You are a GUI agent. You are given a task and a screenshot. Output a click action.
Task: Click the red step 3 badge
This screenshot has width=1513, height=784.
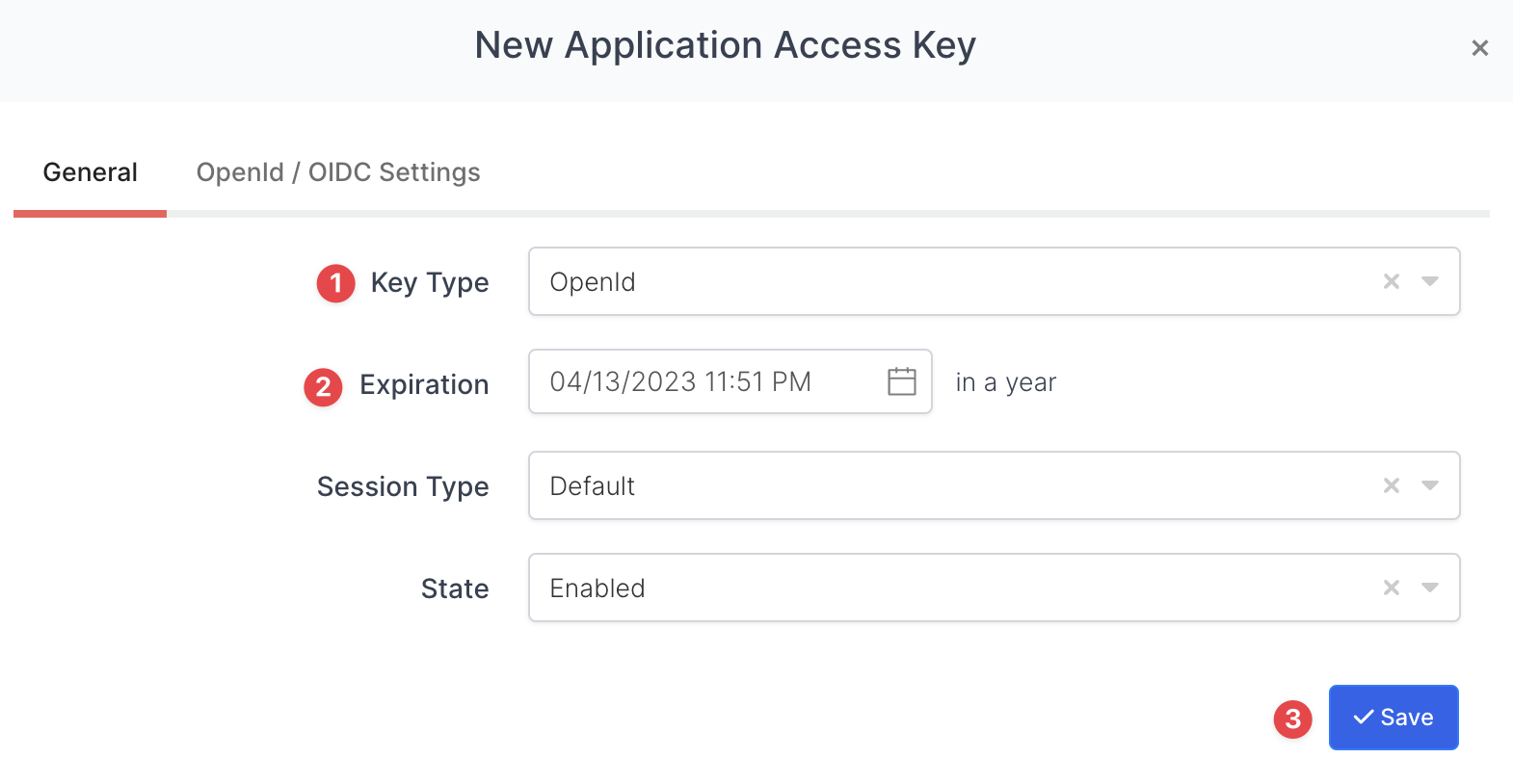(1292, 719)
